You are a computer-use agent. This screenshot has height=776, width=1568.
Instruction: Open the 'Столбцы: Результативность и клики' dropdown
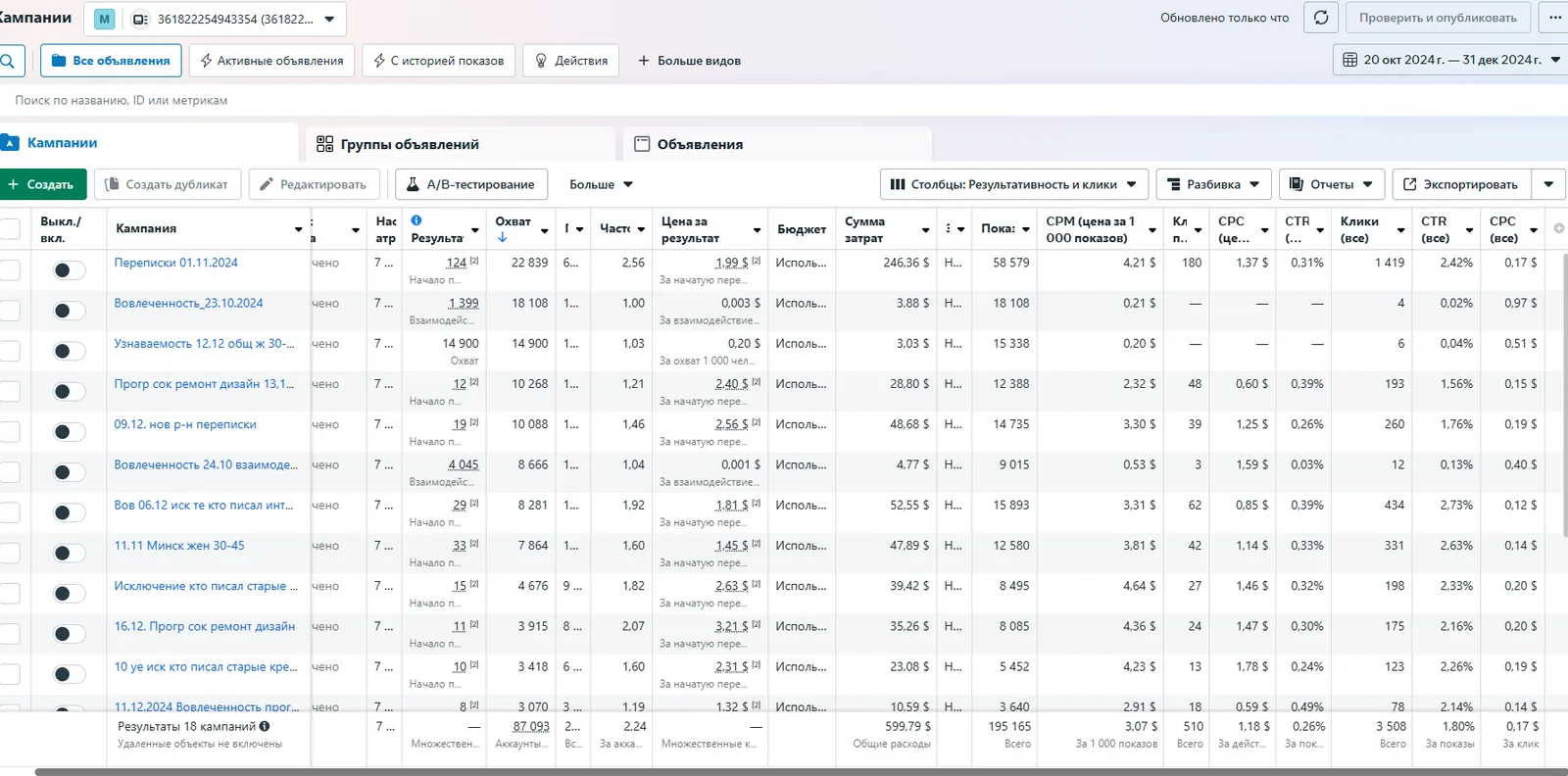[1013, 184]
